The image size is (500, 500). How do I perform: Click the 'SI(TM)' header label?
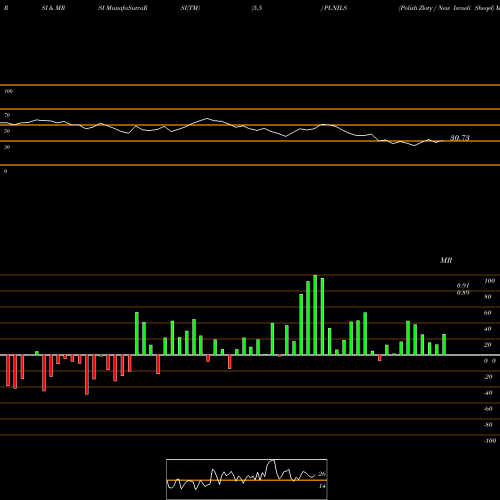[x=190, y=8]
